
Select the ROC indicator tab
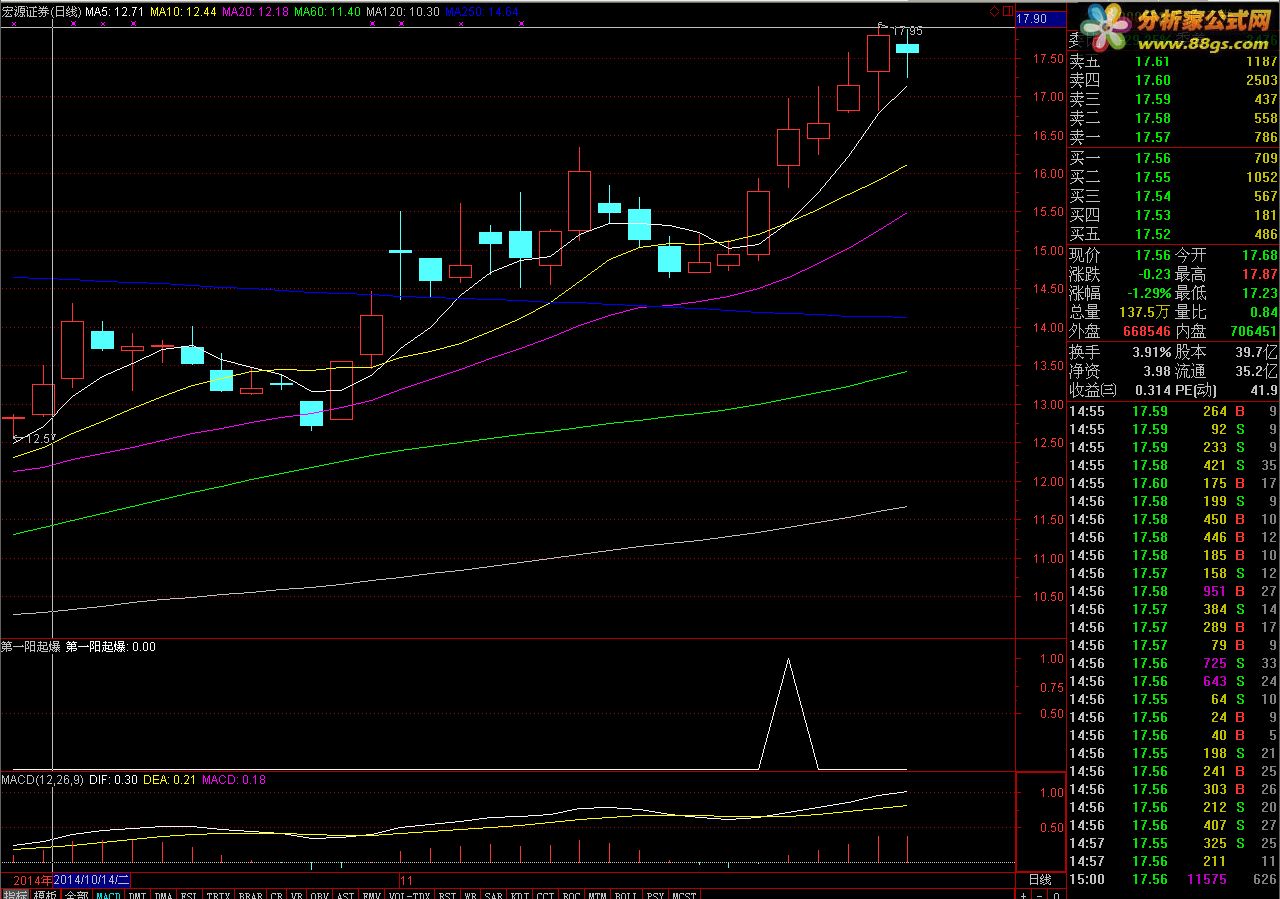572,894
